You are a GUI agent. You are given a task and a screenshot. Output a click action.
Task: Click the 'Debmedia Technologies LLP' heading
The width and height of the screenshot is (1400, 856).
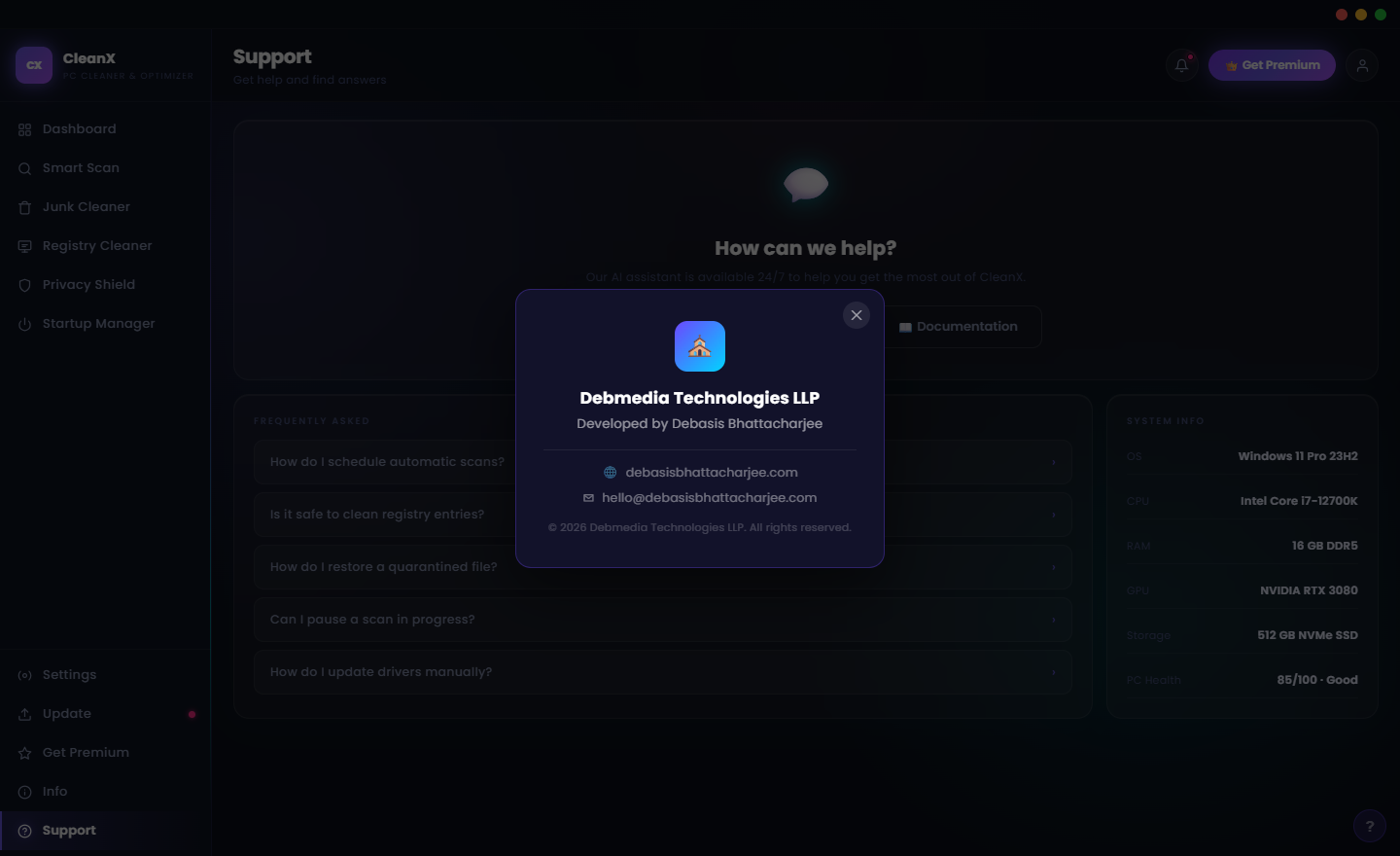[x=700, y=398]
